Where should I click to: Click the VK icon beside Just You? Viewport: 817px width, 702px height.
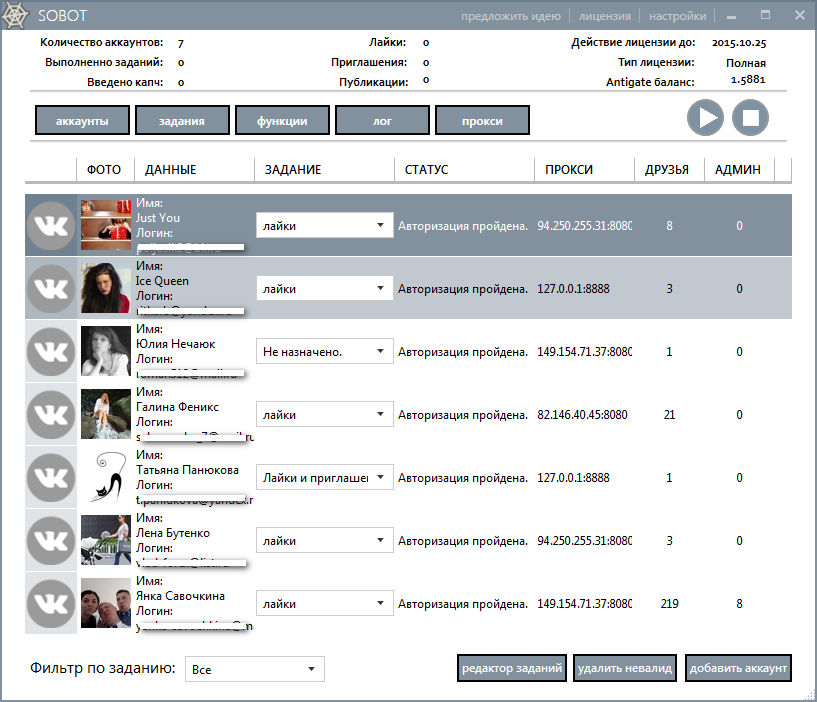[51, 226]
